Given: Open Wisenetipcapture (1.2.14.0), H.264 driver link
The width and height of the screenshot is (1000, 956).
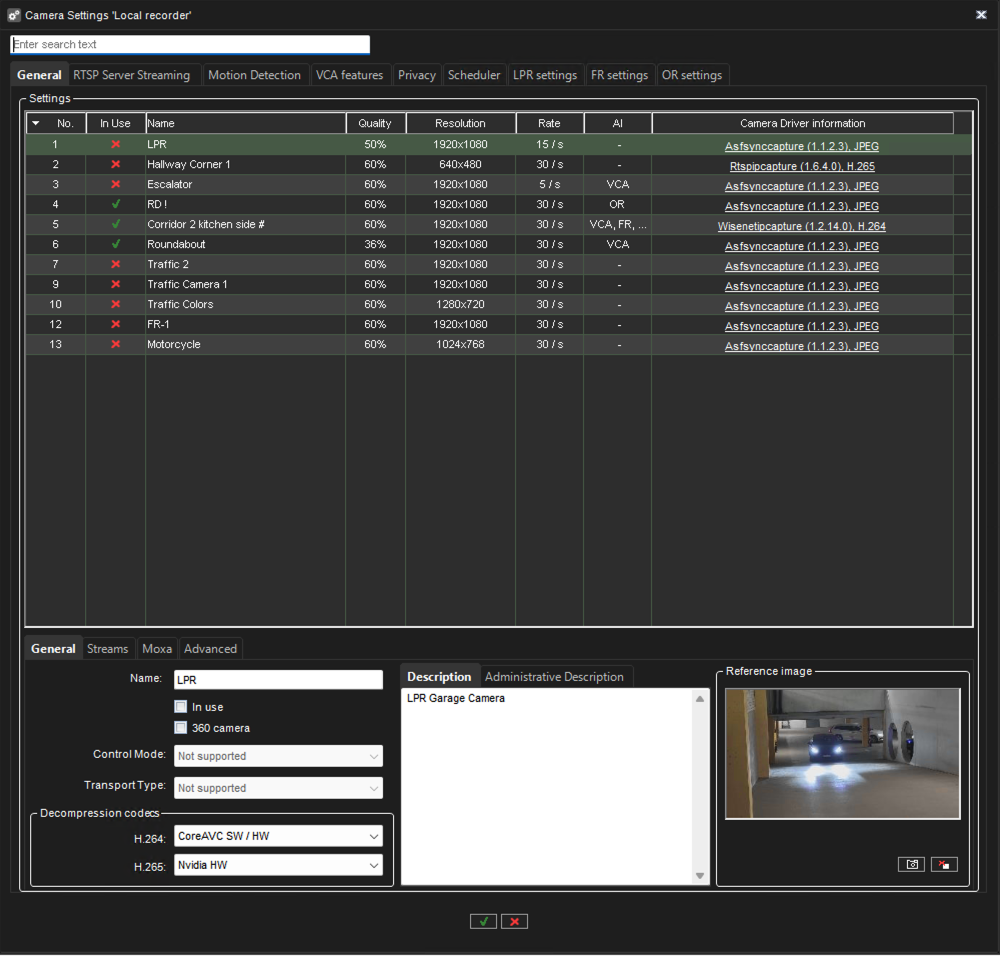Looking at the screenshot, I should [x=801, y=226].
